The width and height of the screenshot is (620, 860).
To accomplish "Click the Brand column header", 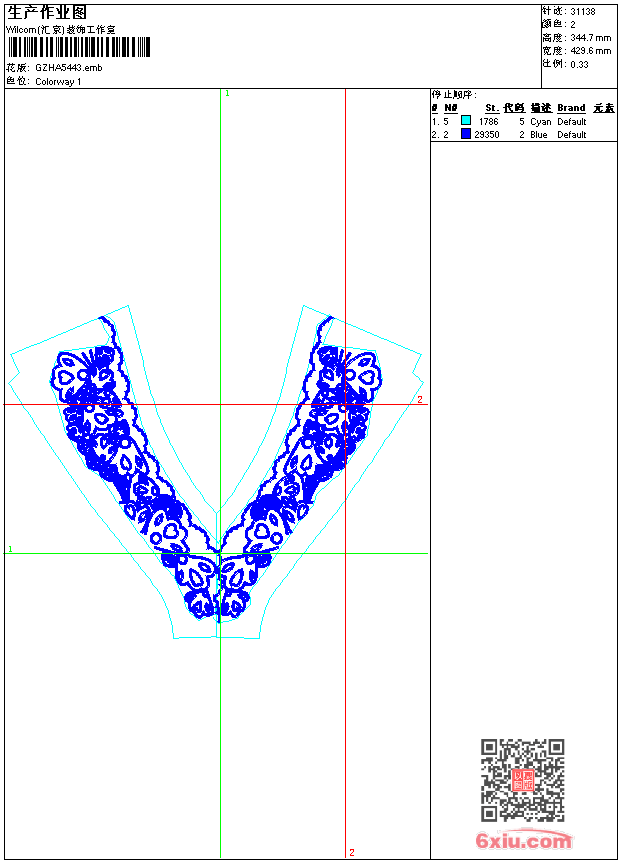I will 571,108.
